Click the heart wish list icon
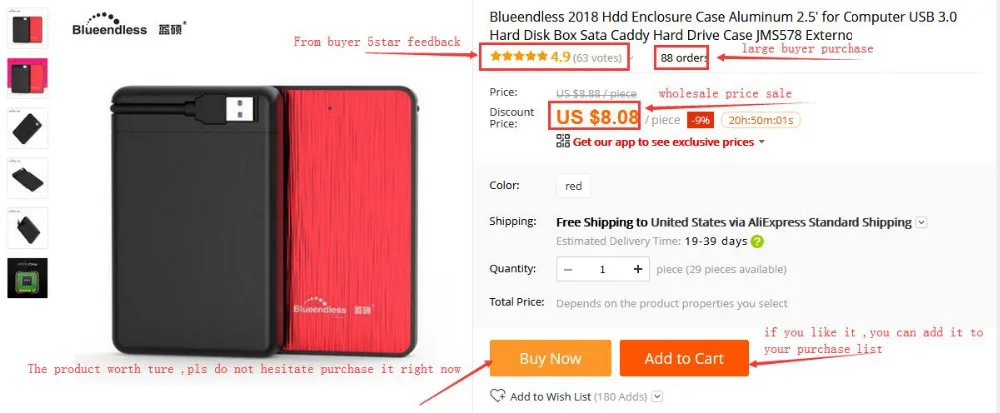 click(x=497, y=396)
